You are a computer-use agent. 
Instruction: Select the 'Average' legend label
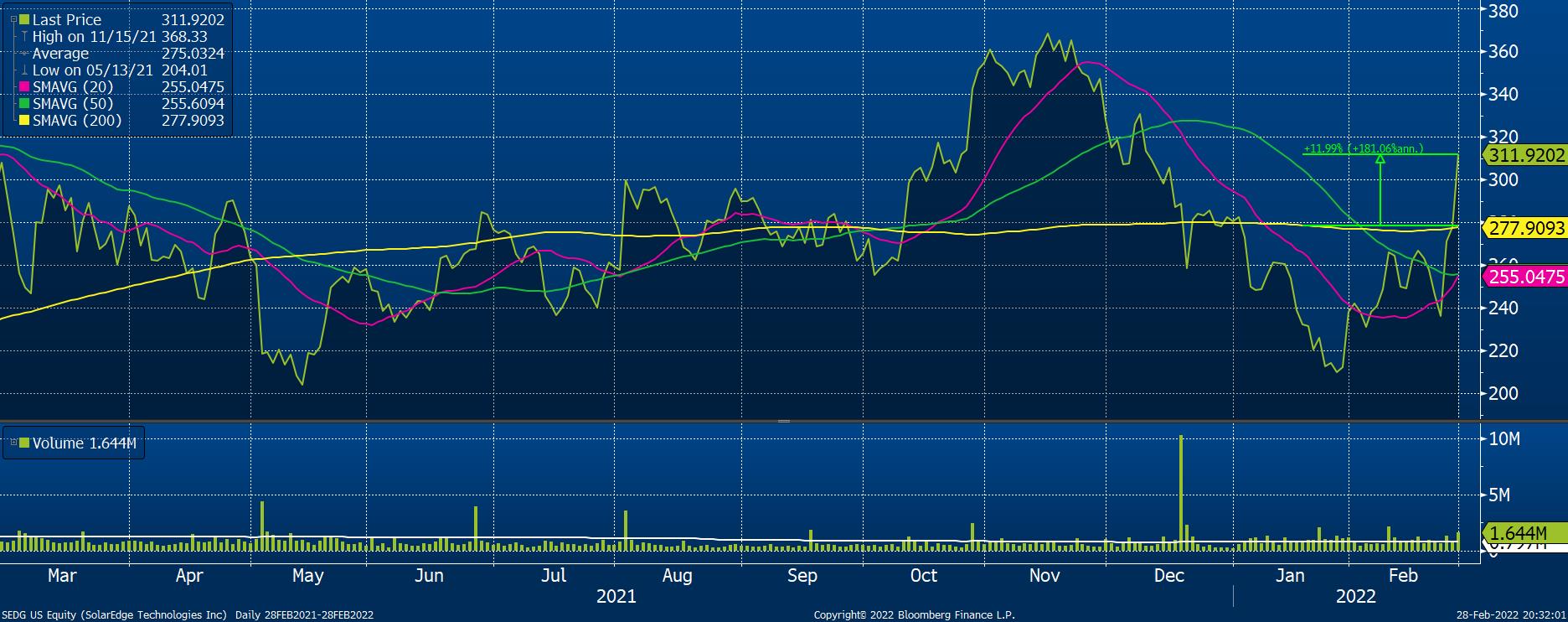click(60, 53)
